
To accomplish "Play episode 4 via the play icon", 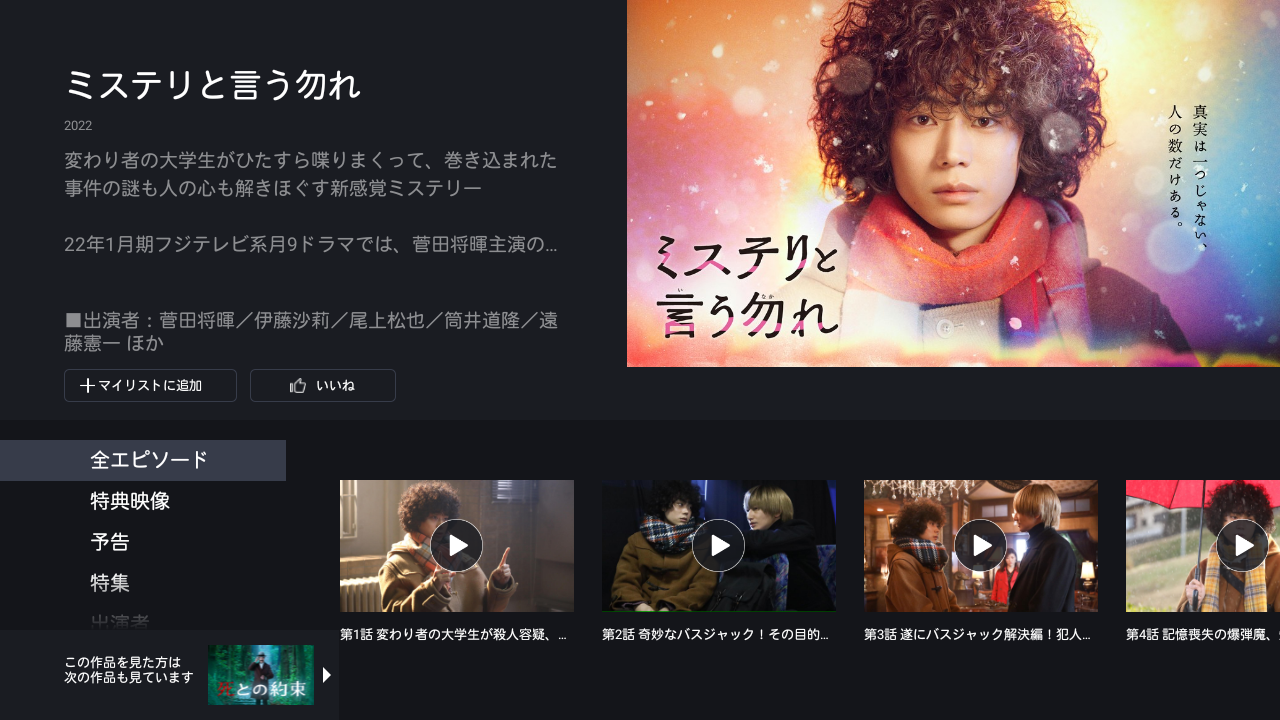I will [1243, 546].
